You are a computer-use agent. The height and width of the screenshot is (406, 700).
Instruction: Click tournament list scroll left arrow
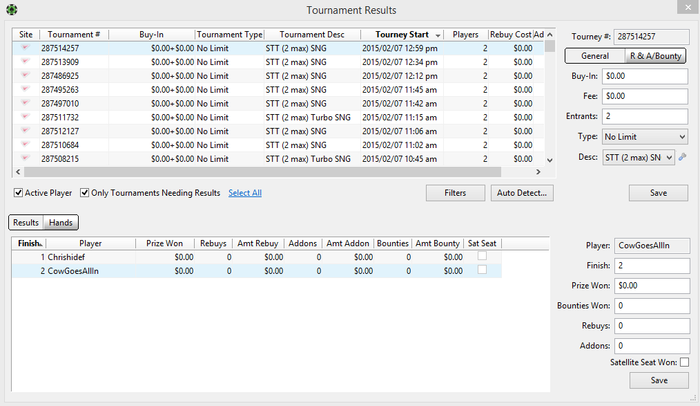[18, 172]
